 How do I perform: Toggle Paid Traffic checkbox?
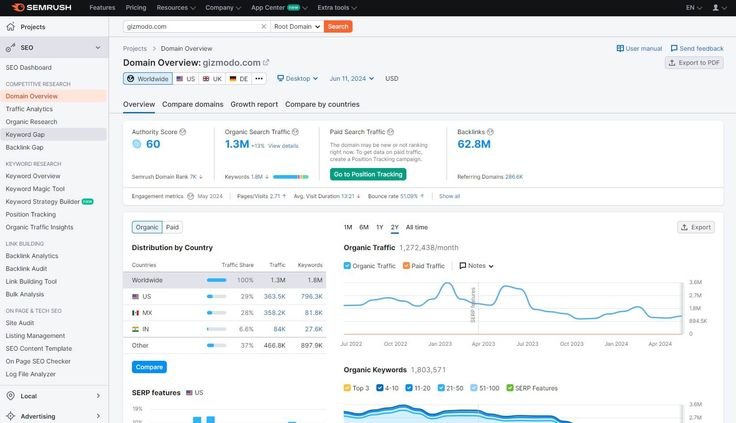pyautogui.click(x=406, y=266)
